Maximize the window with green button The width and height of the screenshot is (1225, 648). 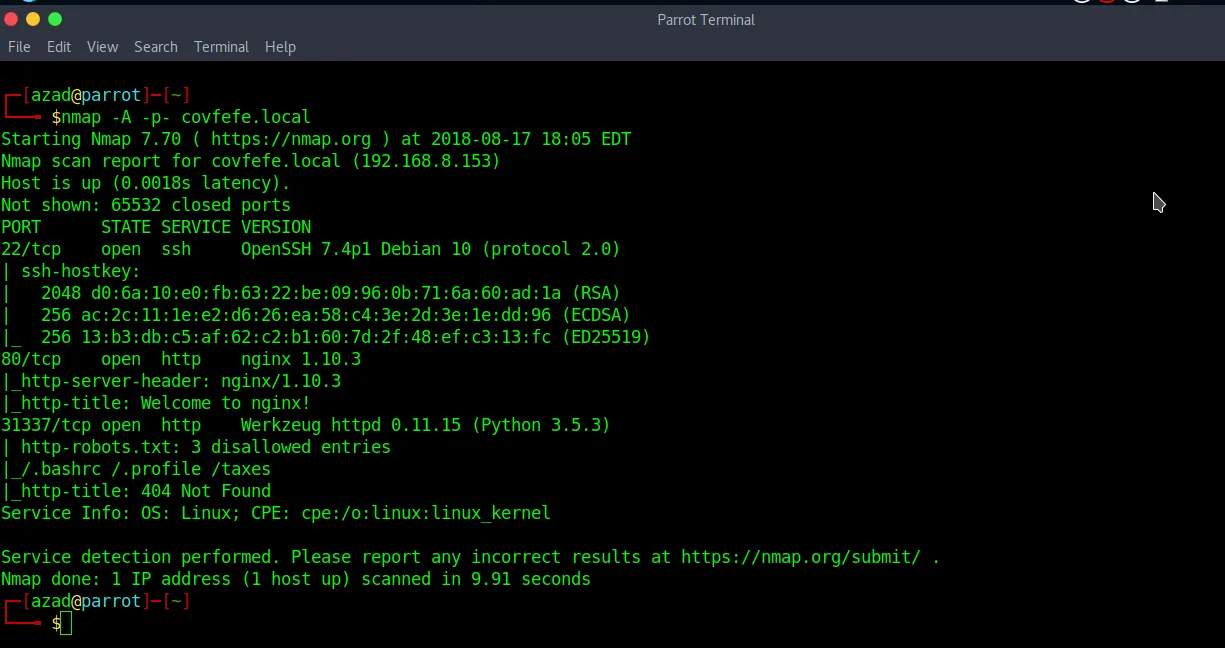tap(55, 19)
